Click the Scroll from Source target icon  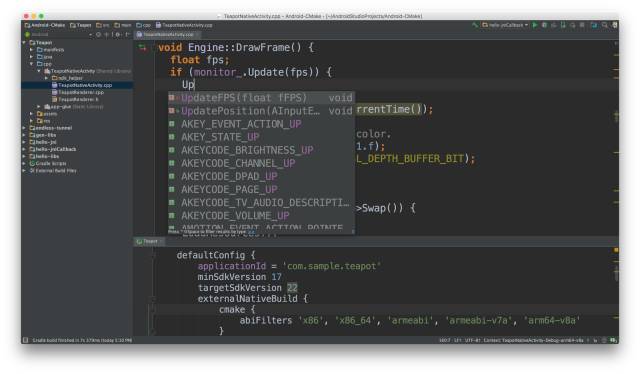[x=98, y=35]
